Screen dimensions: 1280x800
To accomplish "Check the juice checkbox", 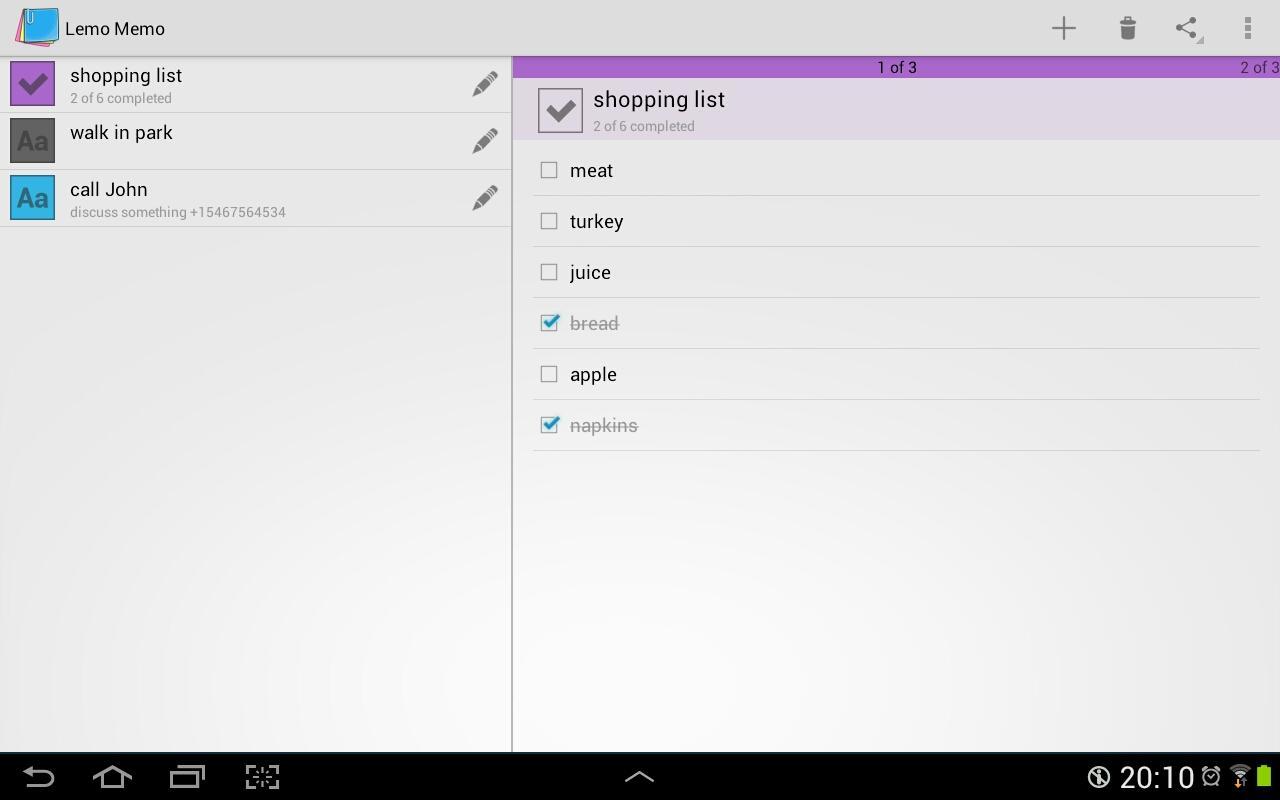I will 549,272.
